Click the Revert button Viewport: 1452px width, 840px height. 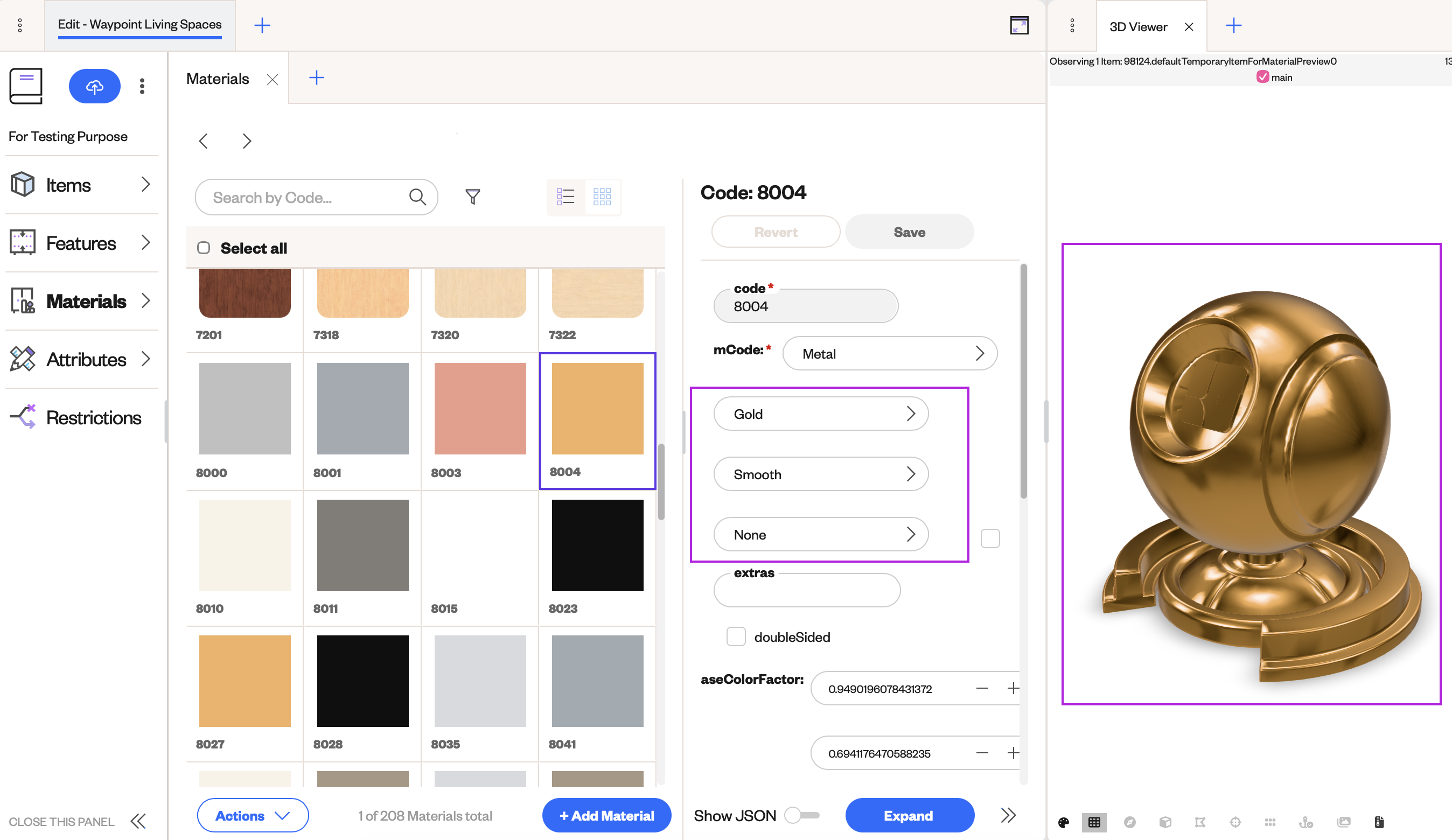(x=776, y=232)
